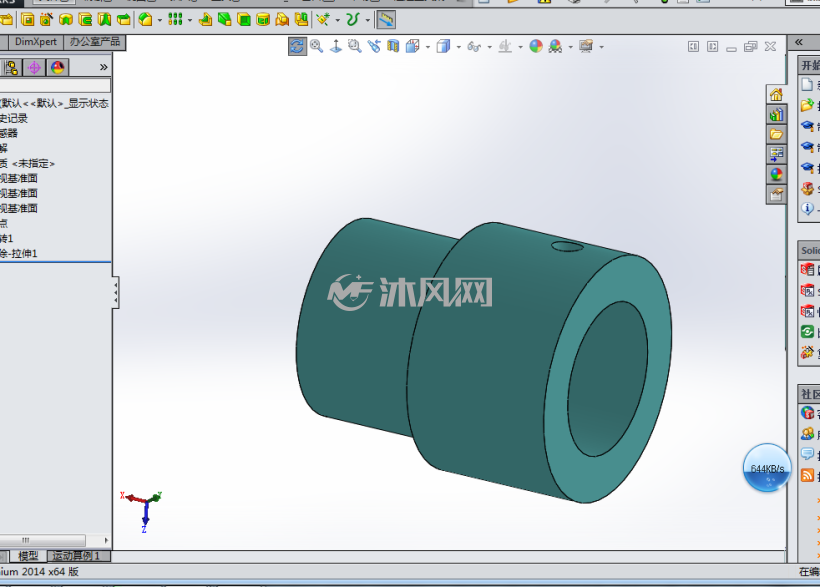Switch to the DimXpert tab
The width and height of the screenshot is (820, 587).
pyautogui.click(x=36, y=42)
